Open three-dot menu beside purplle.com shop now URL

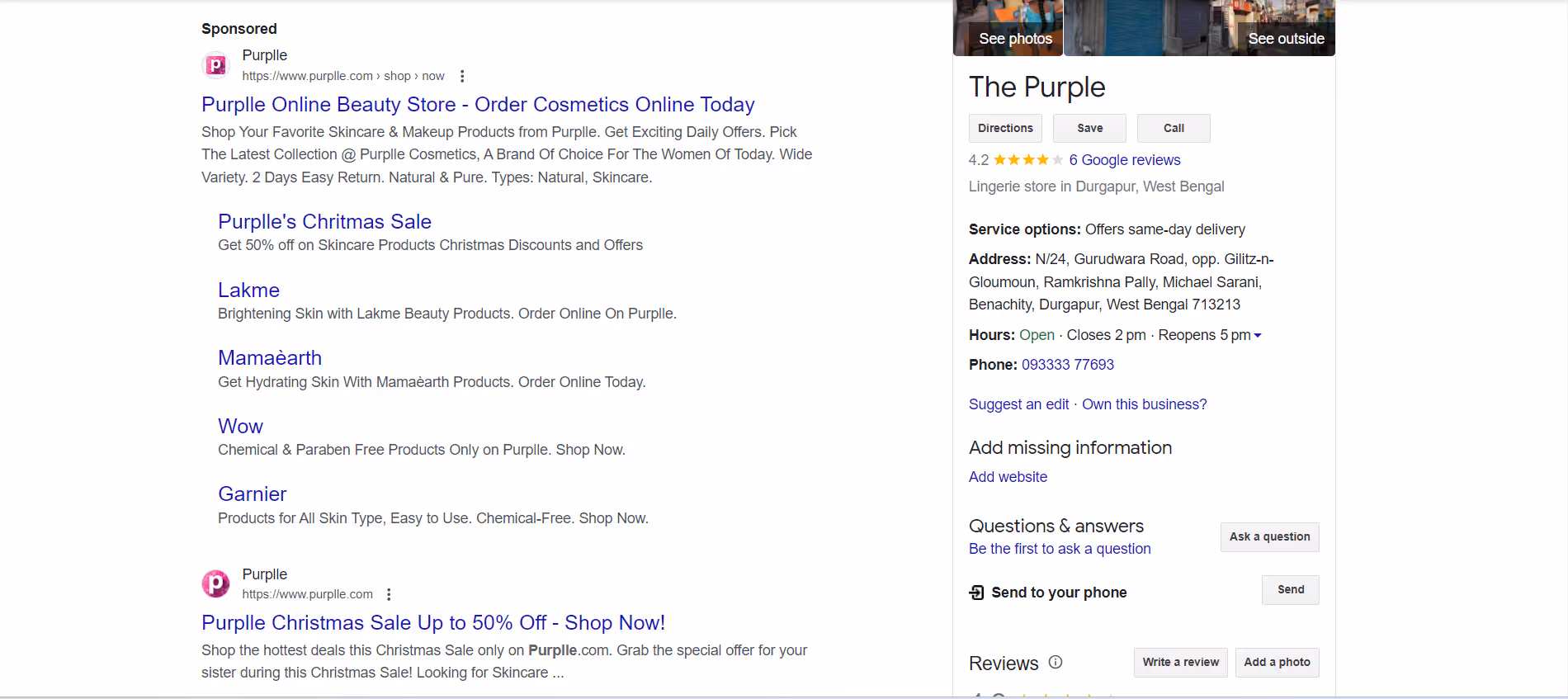click(462, 76)
